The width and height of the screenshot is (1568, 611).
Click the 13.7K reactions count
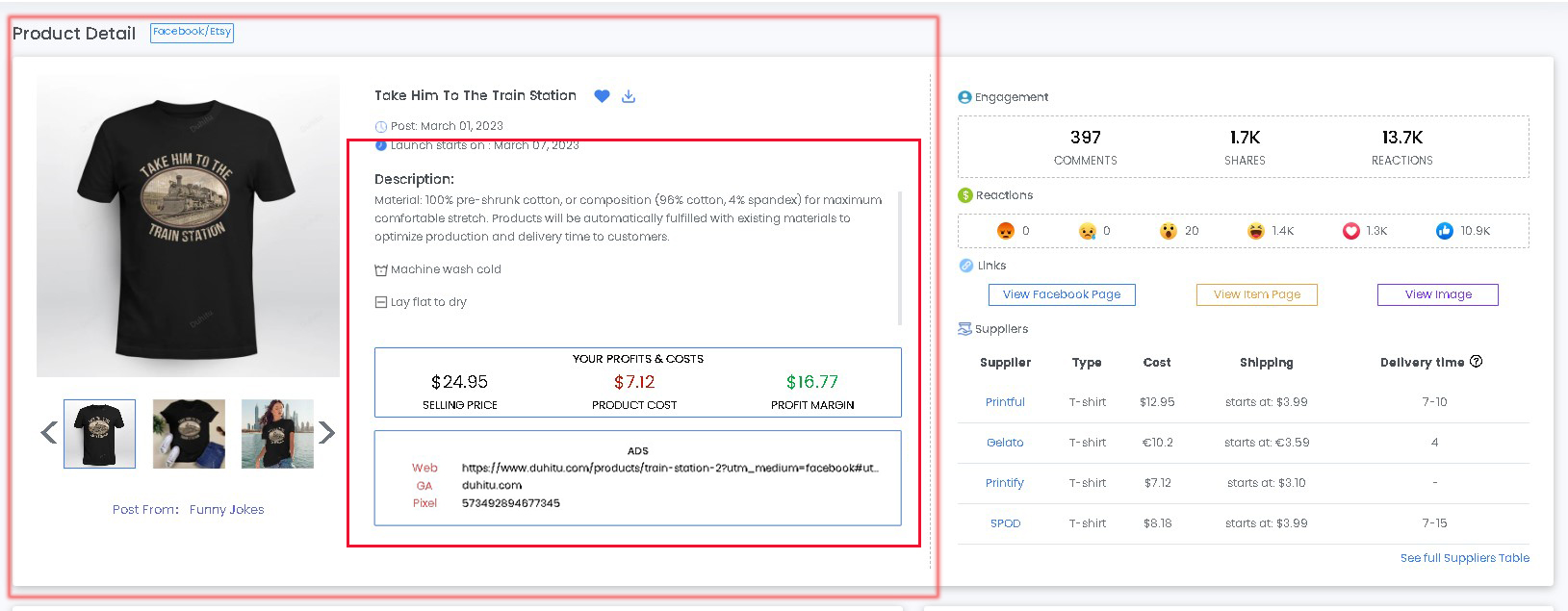pos(1402,138)
